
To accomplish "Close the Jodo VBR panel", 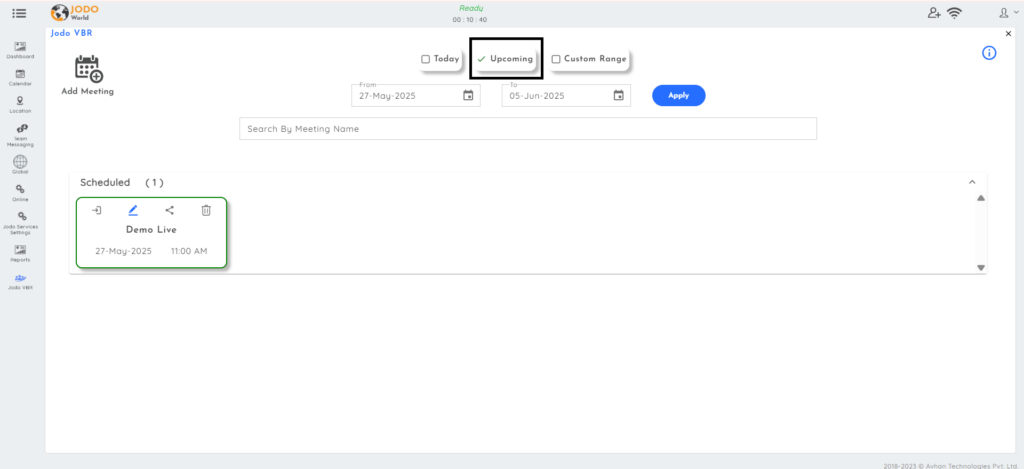I will pyautogui.click(x=1008, y=33).
